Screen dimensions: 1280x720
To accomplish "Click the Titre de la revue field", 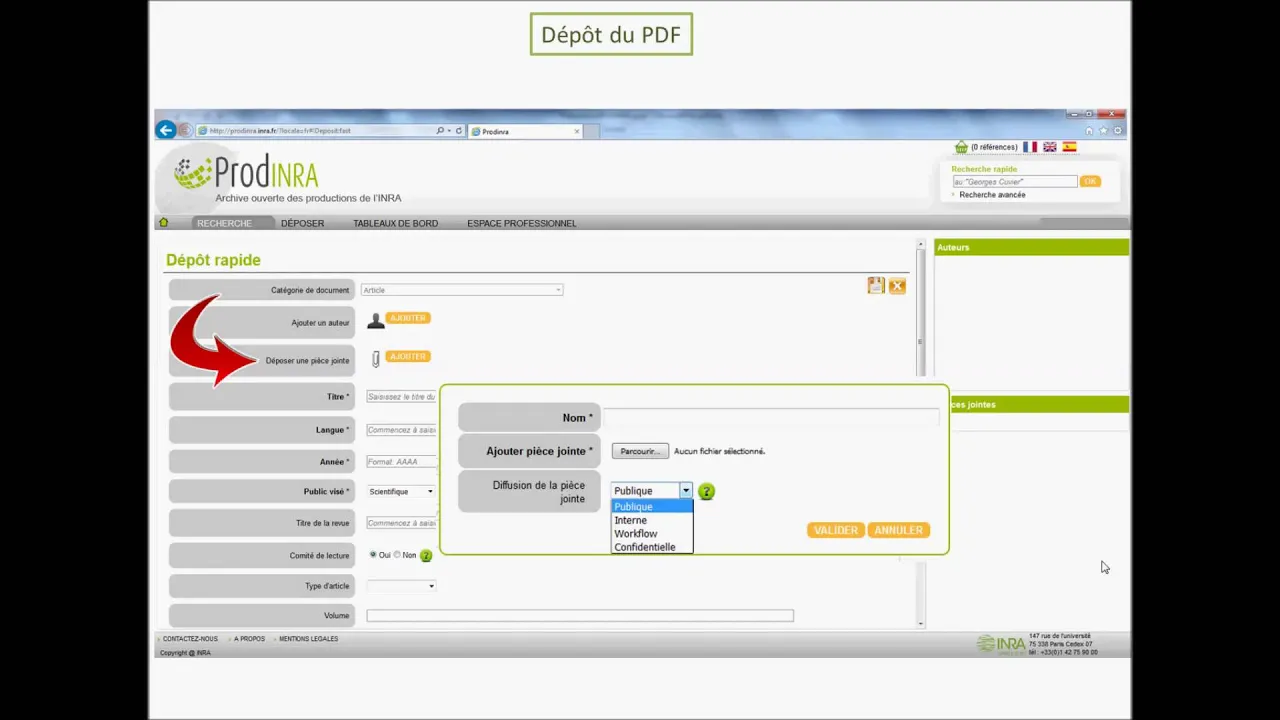I will pos(401,523).
